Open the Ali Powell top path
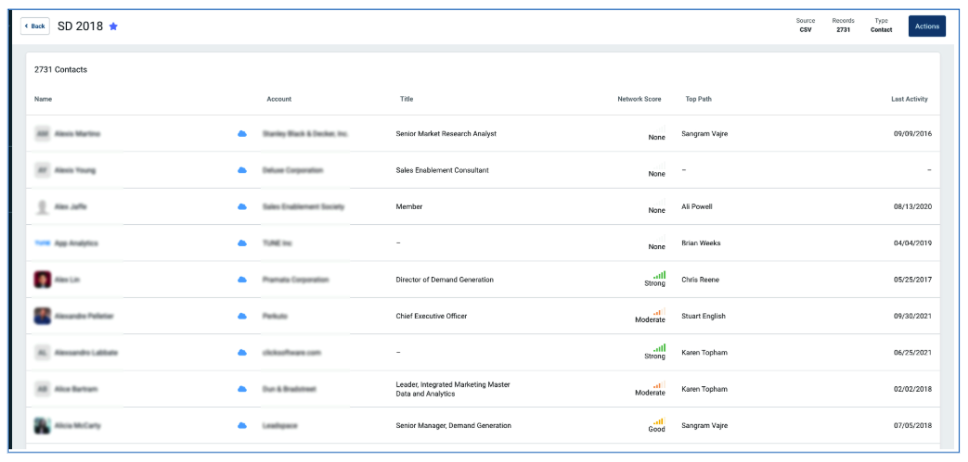The width and height of the screenshot is (968, 462). 696,207
